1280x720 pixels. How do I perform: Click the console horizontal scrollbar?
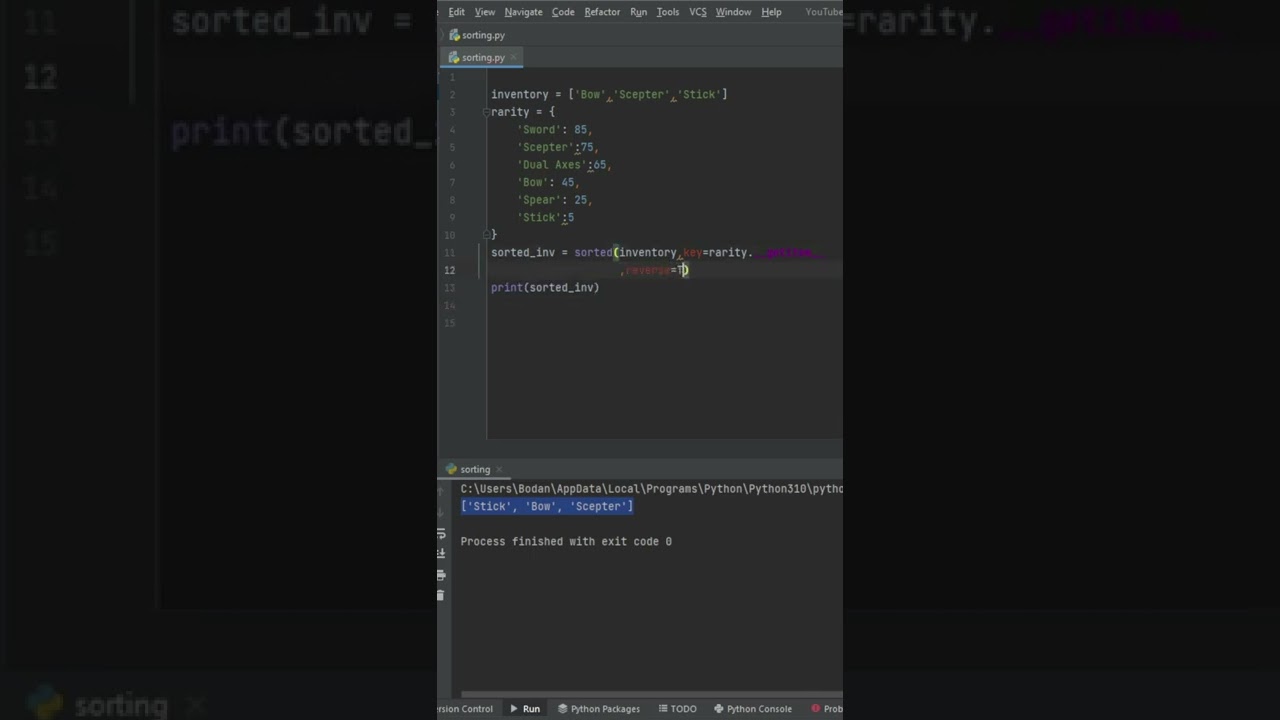[650, 694]
